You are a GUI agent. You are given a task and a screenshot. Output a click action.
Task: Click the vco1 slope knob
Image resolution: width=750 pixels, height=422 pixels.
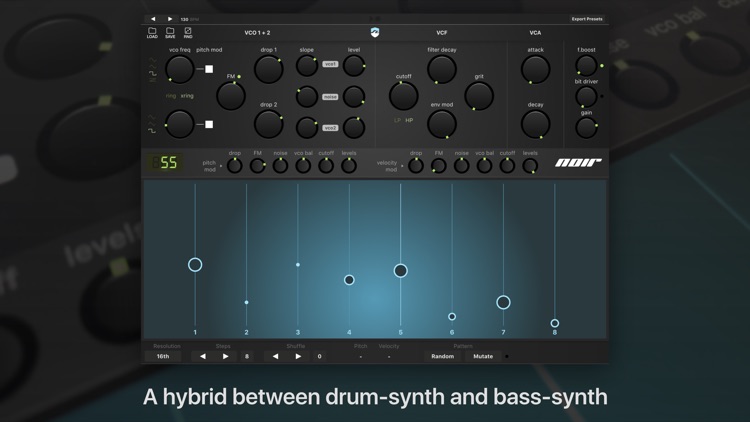pyautogui.click(x=307, y=66)
